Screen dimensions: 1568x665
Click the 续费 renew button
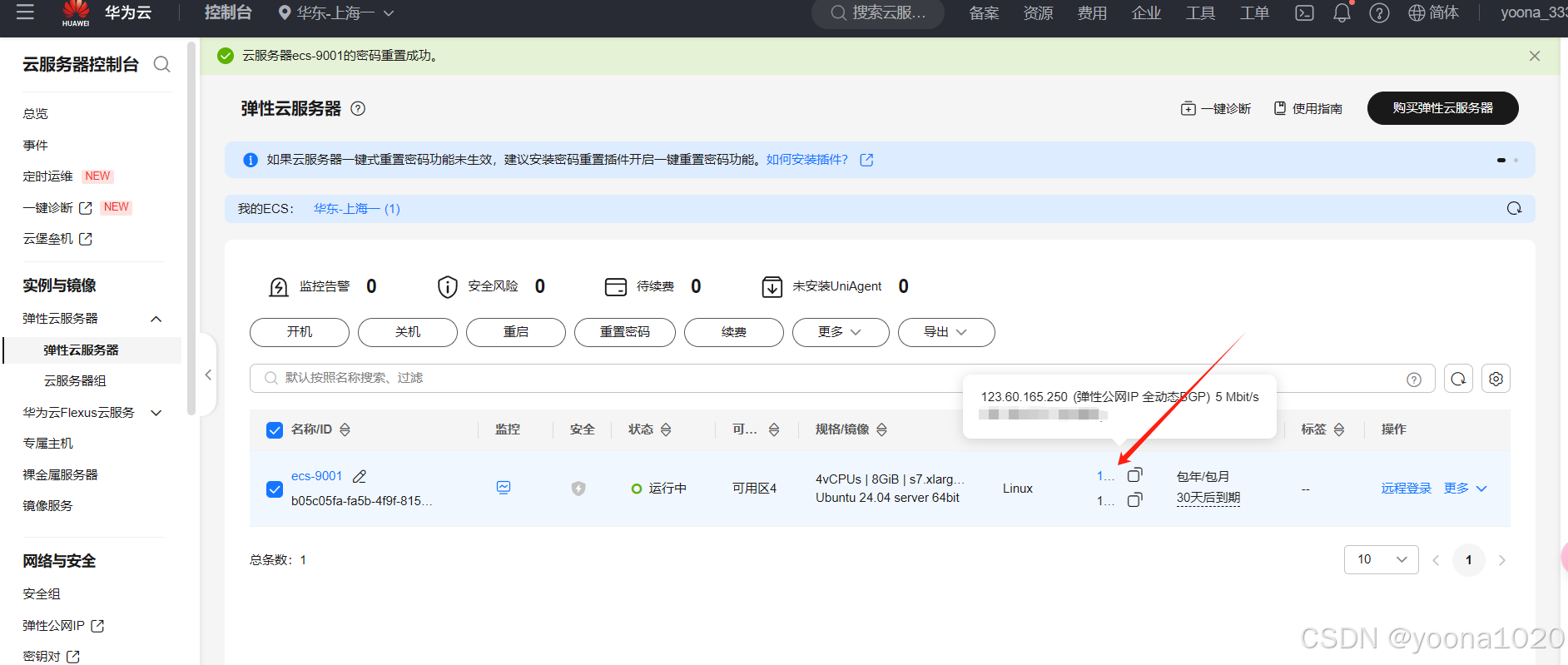click(734, 332)
